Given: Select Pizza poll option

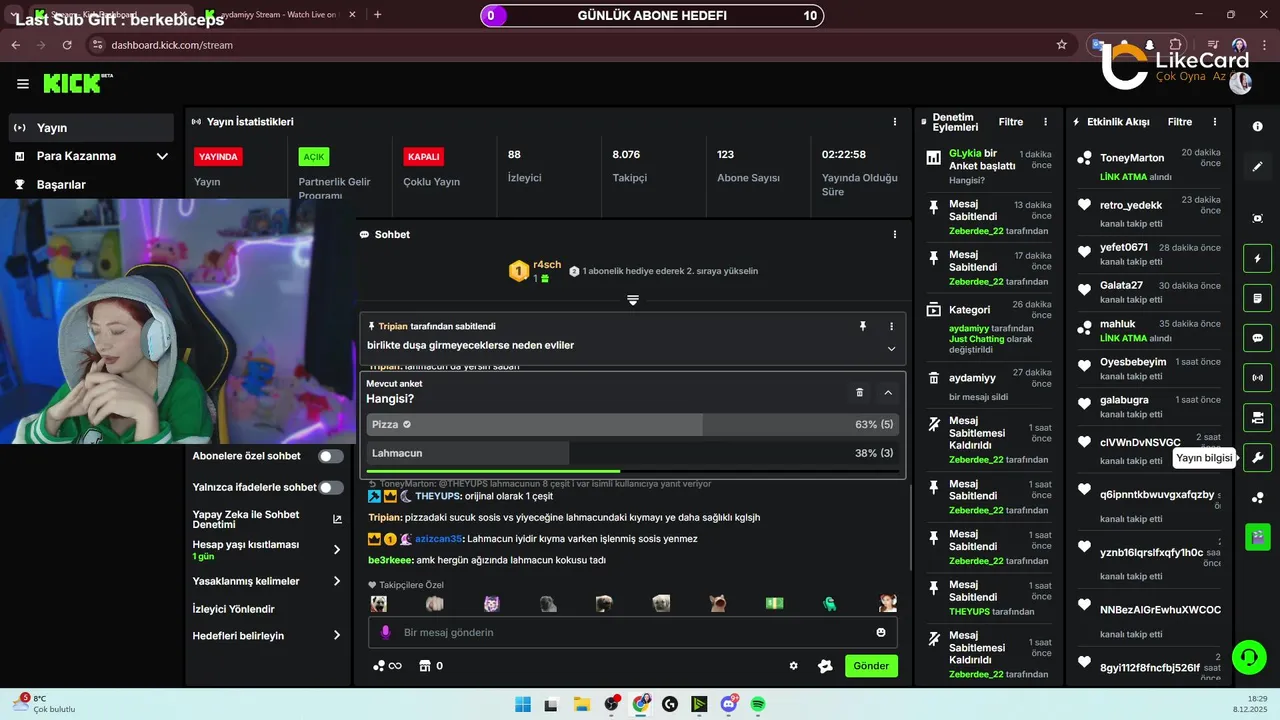Looking at the screenshot, I should coord(632,425).
